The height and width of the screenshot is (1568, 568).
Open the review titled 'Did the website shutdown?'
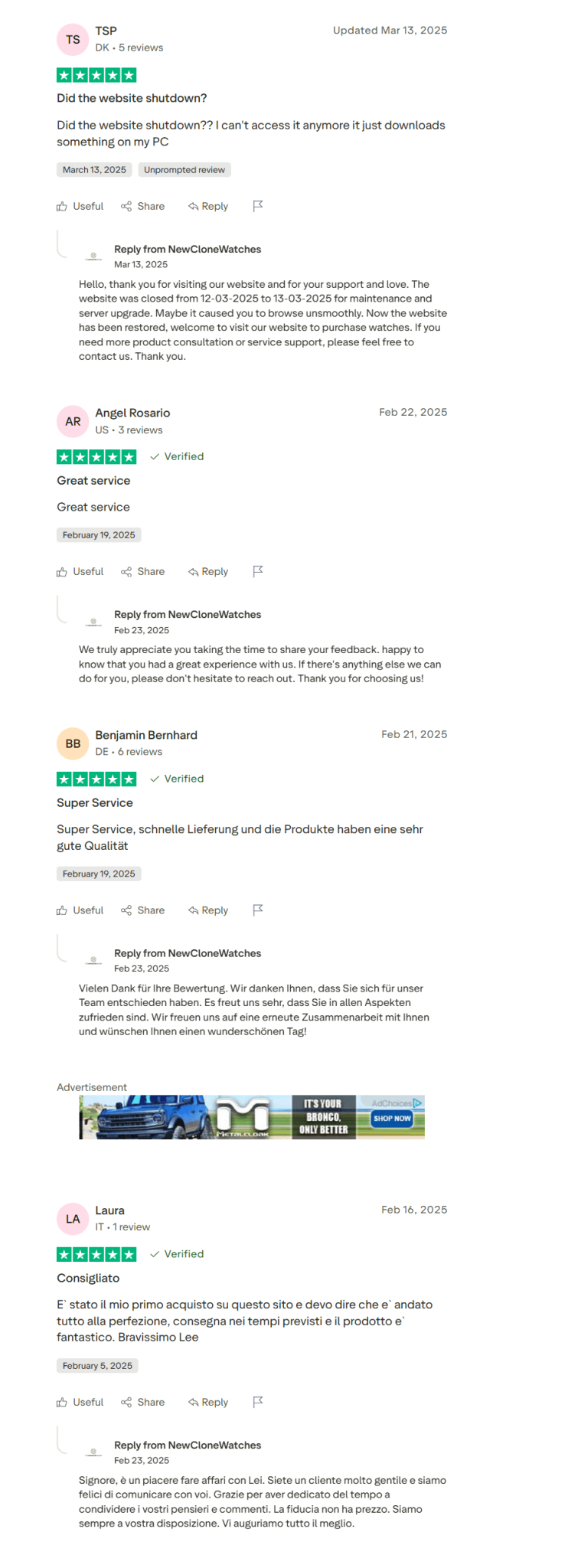132,98
